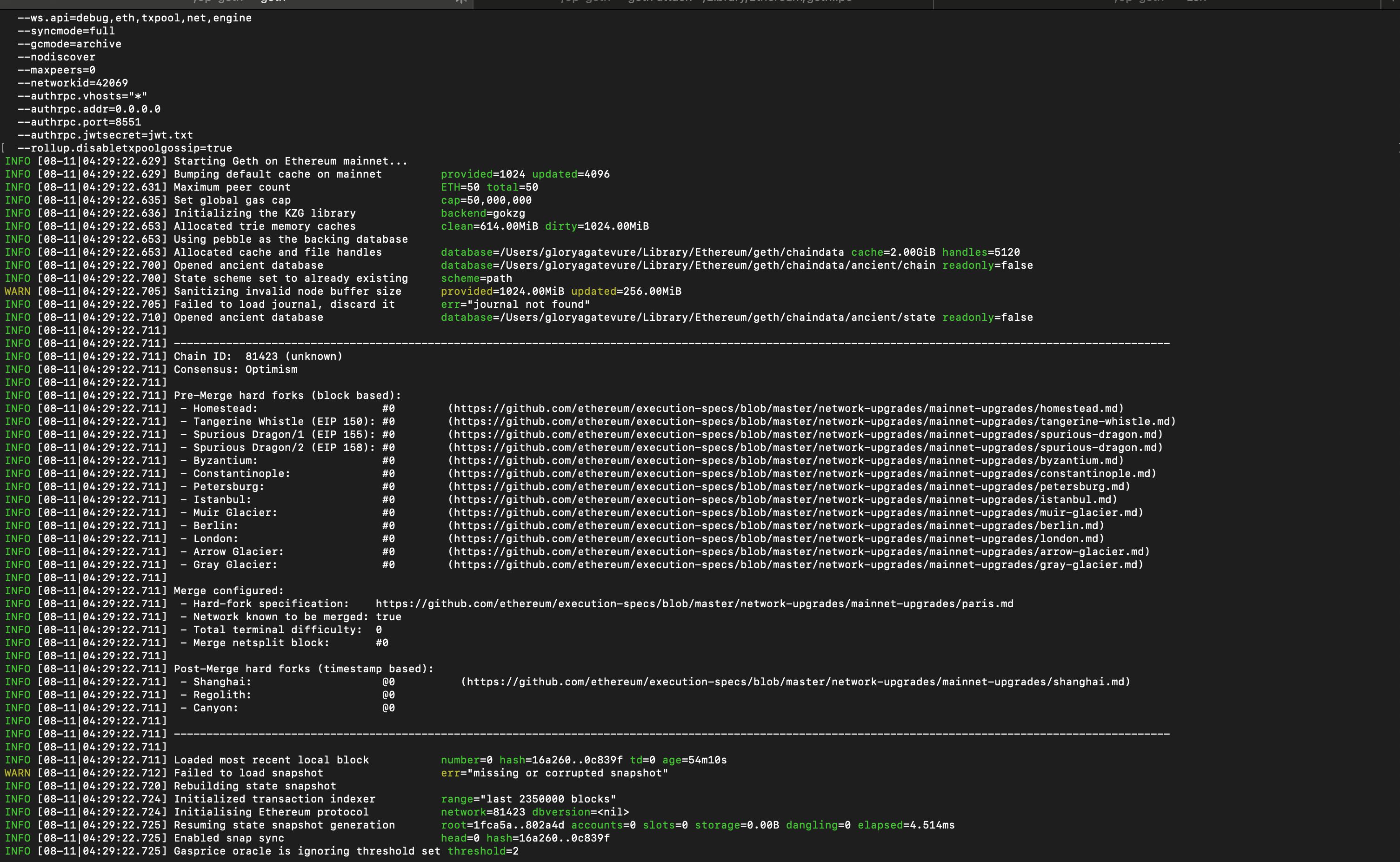Click 'Total terminal difficulty: 0' line
This screenshot has width=1400, height=862.
(x=287, y=630)
